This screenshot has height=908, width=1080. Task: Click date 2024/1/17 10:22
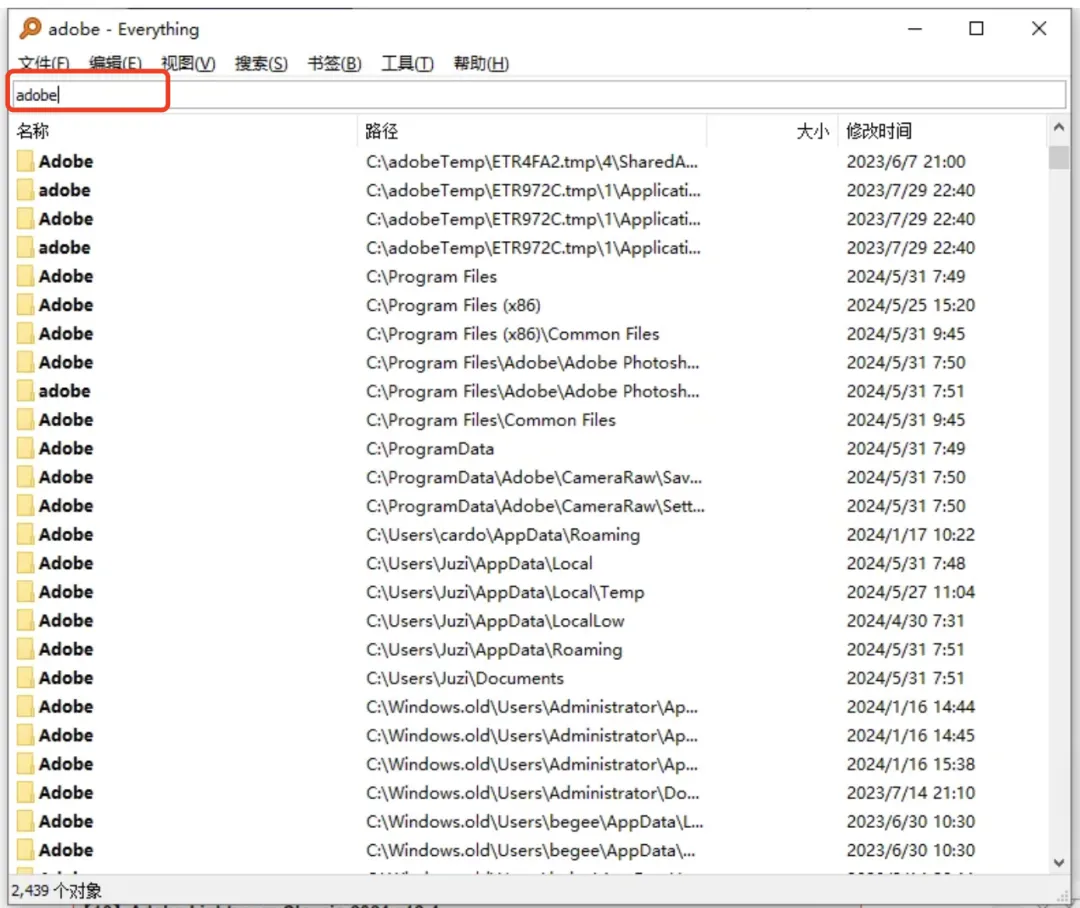tap(911, 535)
